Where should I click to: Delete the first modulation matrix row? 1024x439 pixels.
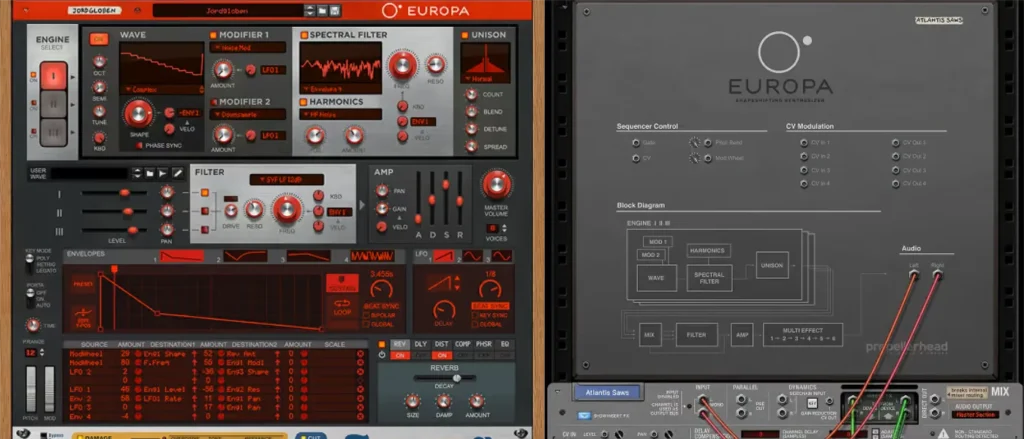pyautogui.click(x=360, y=353)
